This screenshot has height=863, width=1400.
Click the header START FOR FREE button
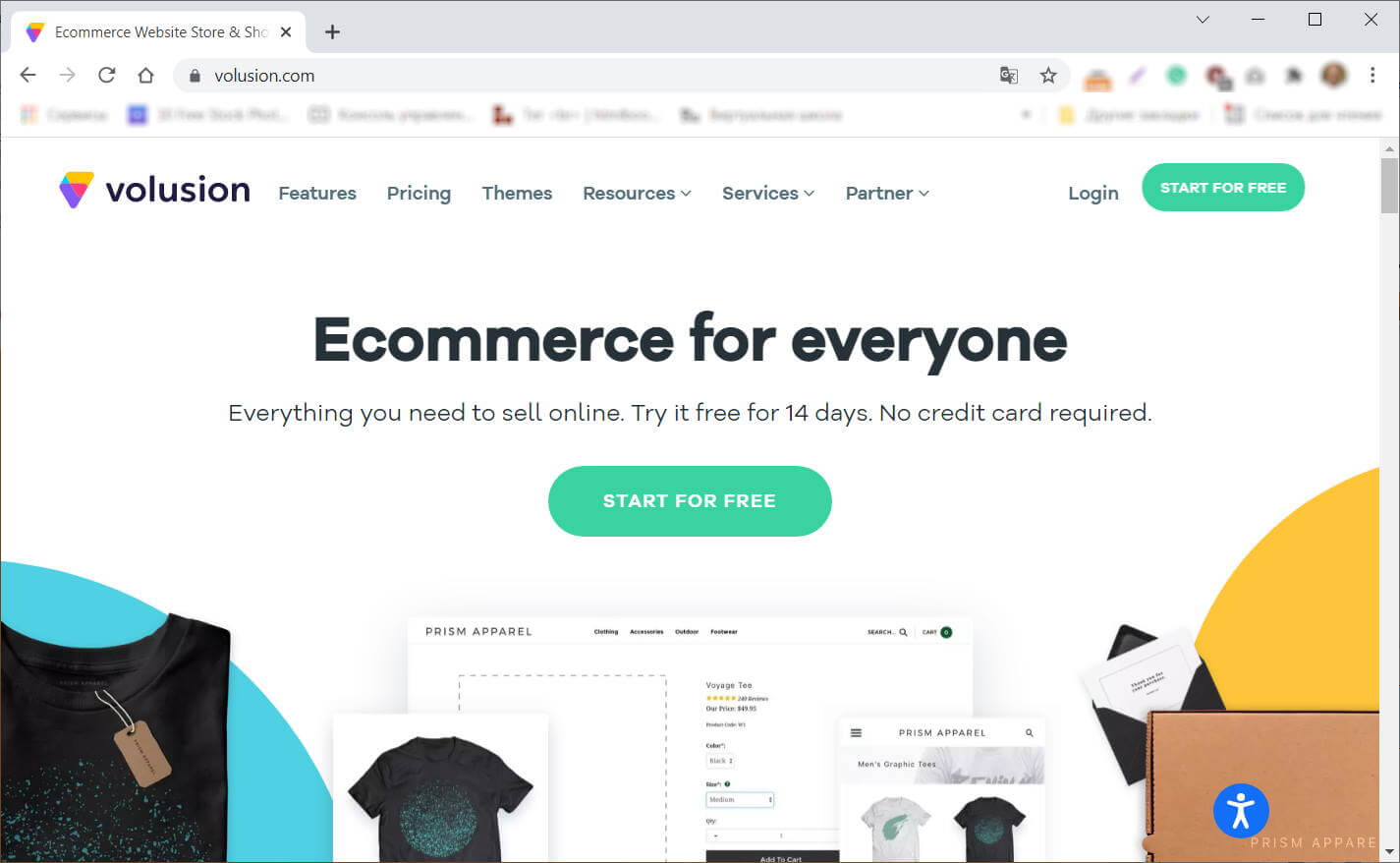tap(1223, 188)
